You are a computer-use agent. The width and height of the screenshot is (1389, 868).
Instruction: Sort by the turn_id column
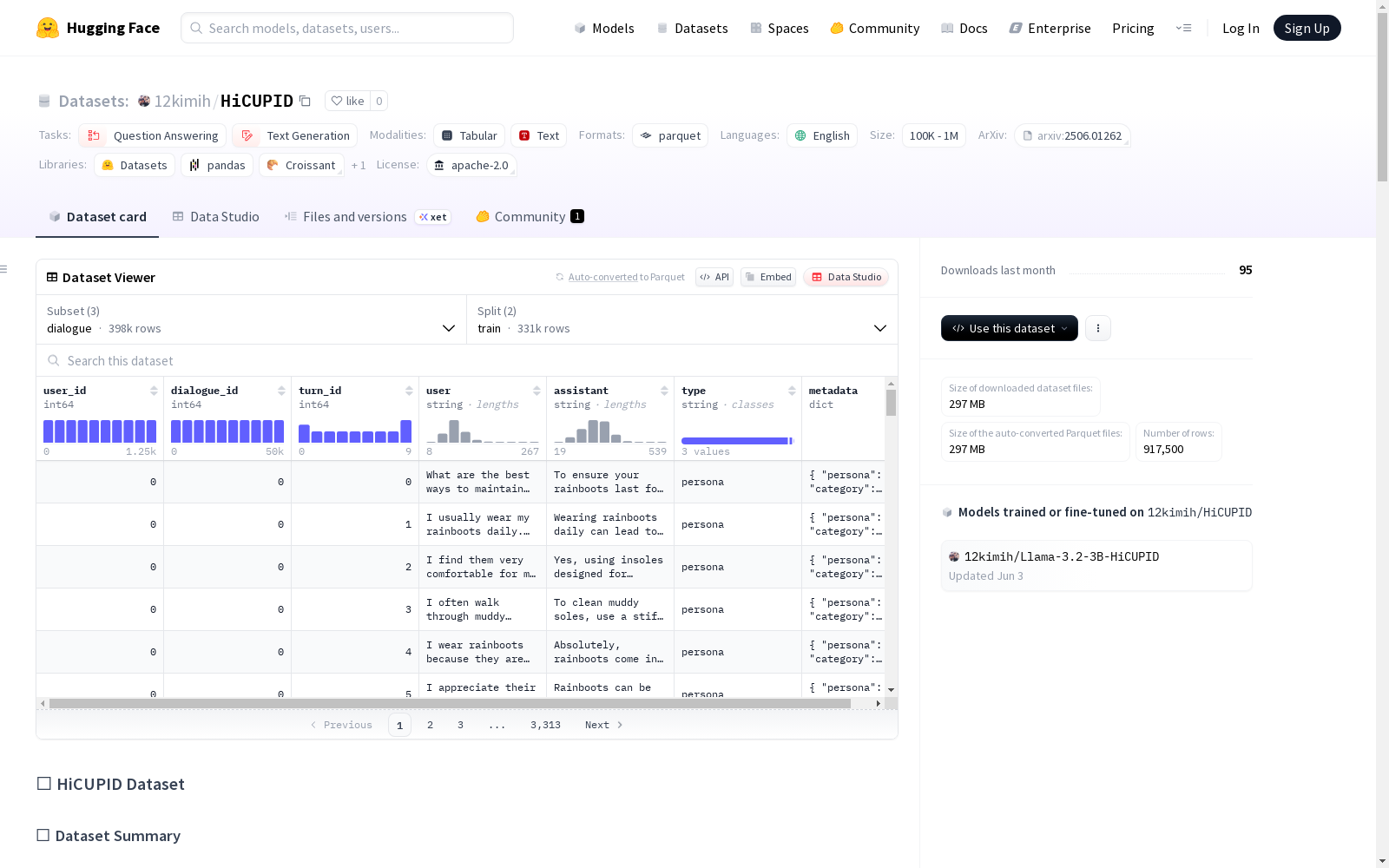(x=409, y=391)
